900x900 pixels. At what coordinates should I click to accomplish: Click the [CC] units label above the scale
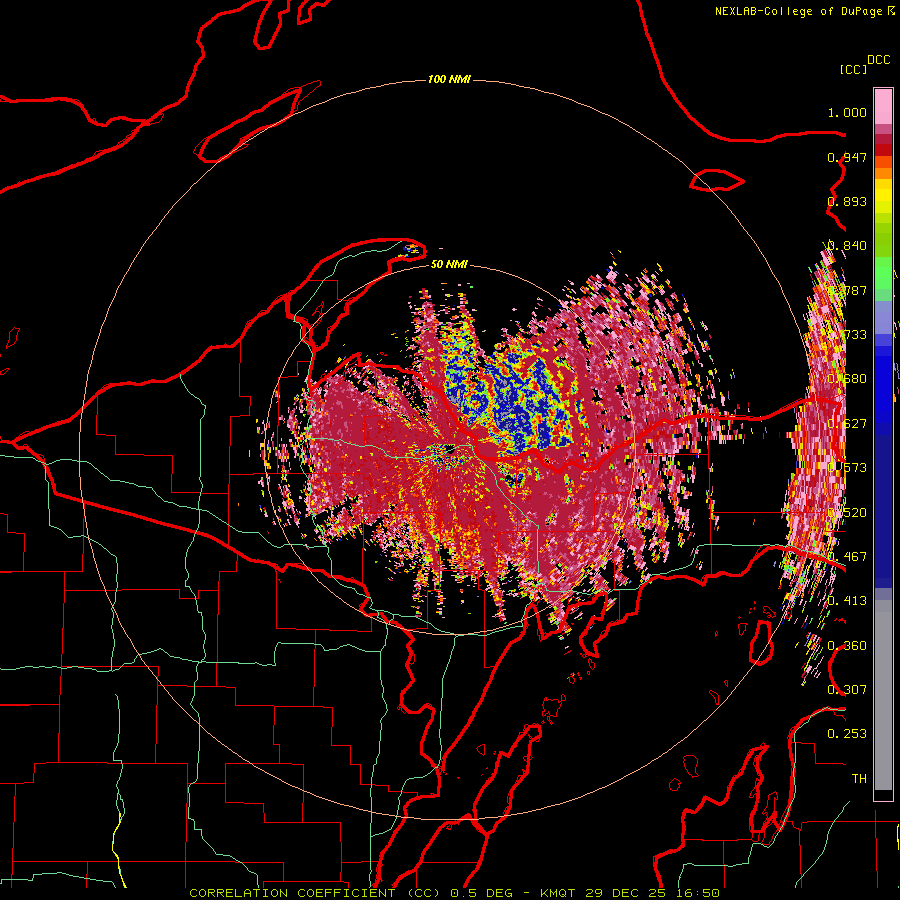pos(853,69)
